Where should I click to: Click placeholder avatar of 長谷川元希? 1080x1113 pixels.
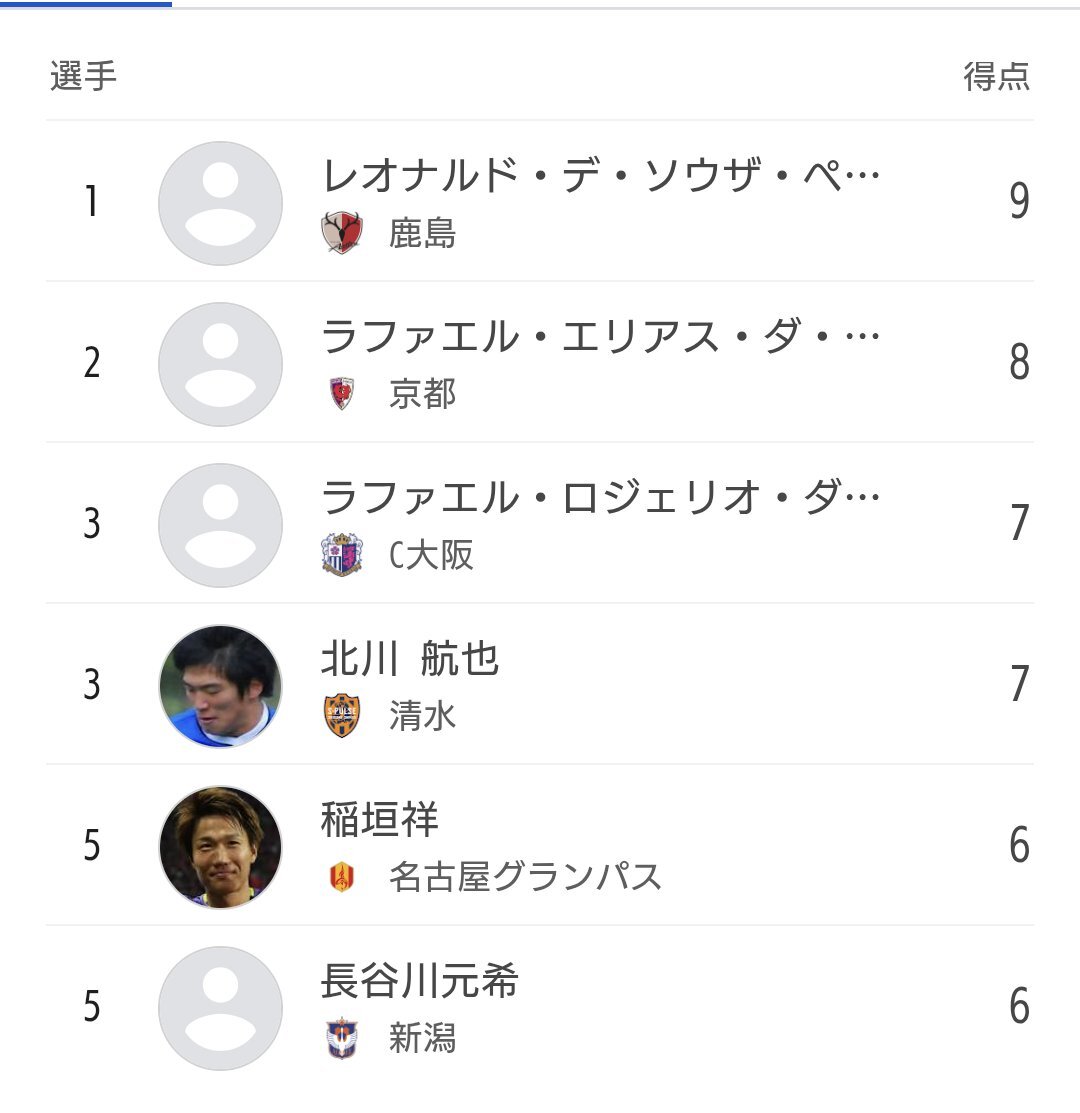click(220, 1009)
